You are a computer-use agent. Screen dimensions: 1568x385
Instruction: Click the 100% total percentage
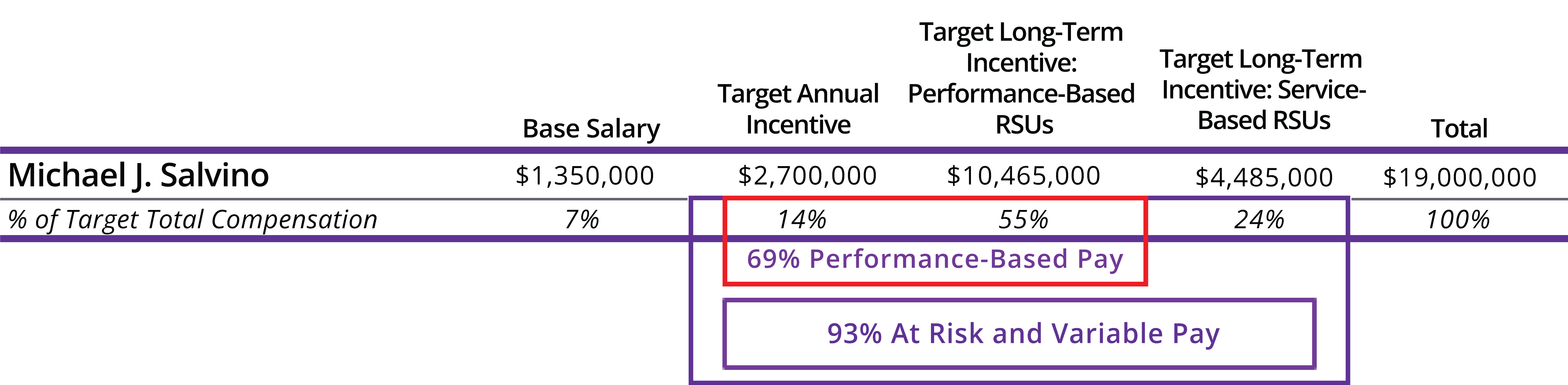click(1458, 219)
